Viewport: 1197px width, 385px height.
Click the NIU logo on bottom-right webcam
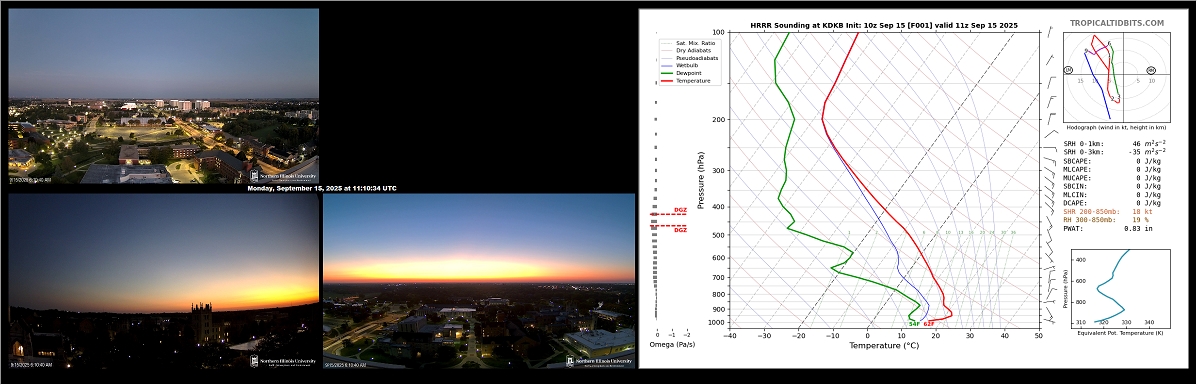(599, 361)
